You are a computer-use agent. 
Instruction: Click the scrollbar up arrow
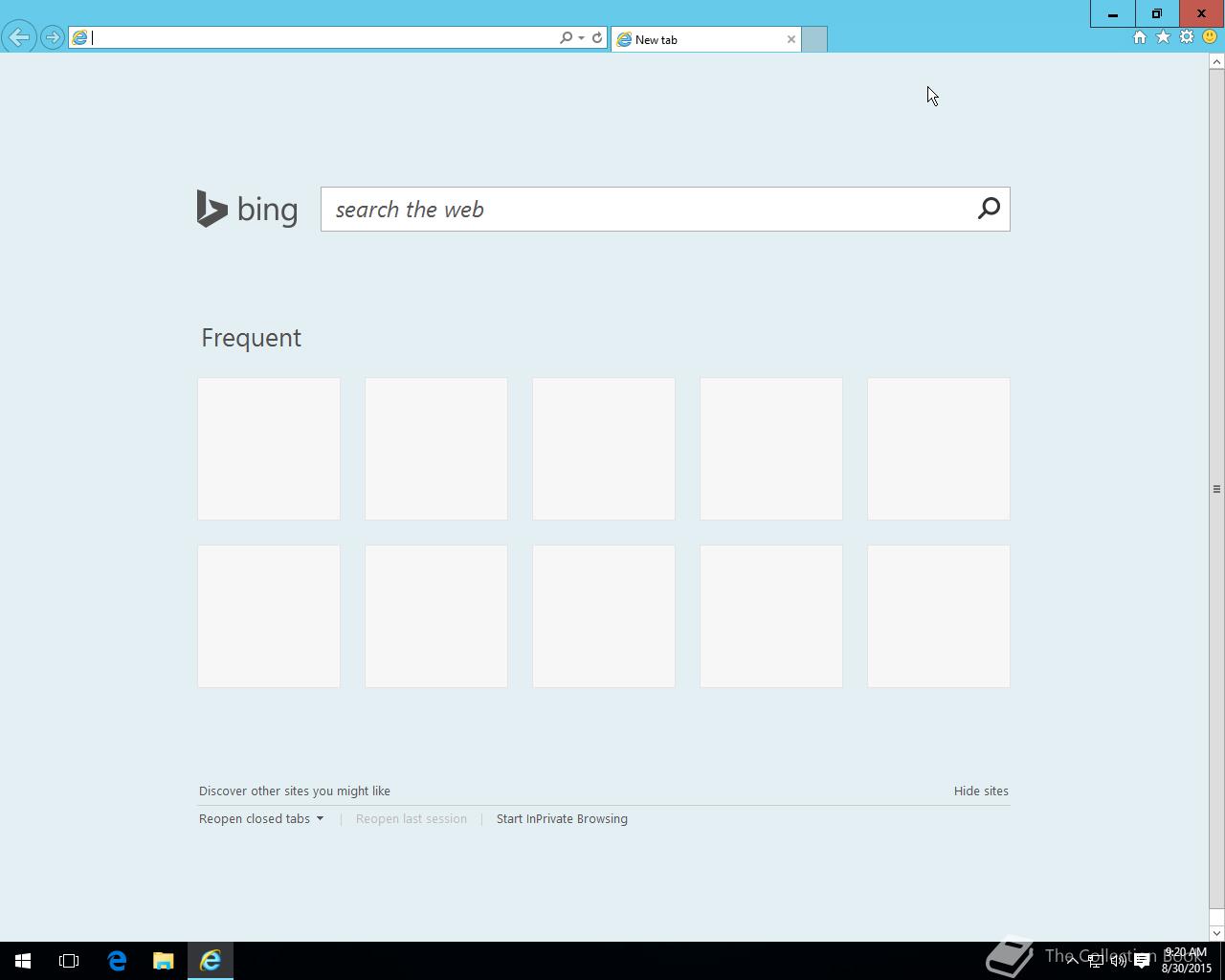[x=1216, y=61]
